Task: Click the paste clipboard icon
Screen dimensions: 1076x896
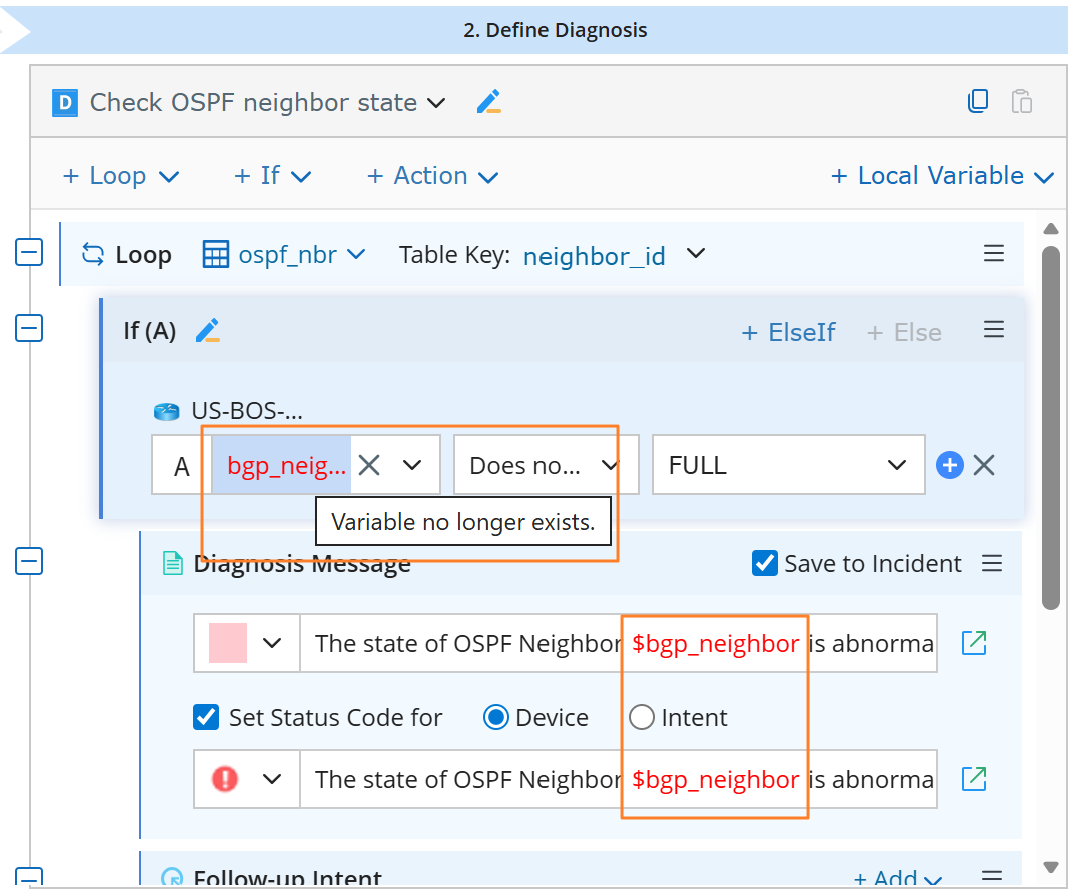Action: pyautogui.click(x=1022, y=102)
